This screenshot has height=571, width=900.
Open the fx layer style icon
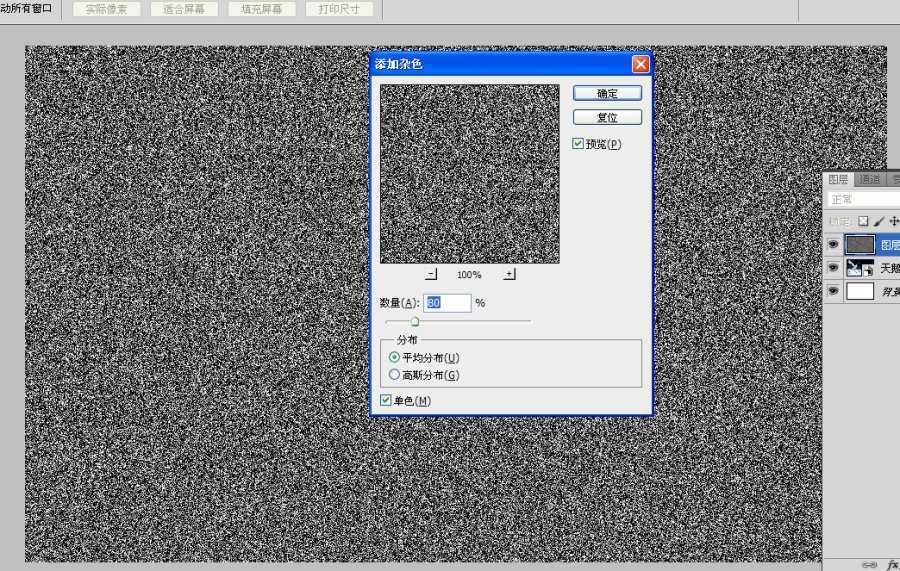point(892,565)
